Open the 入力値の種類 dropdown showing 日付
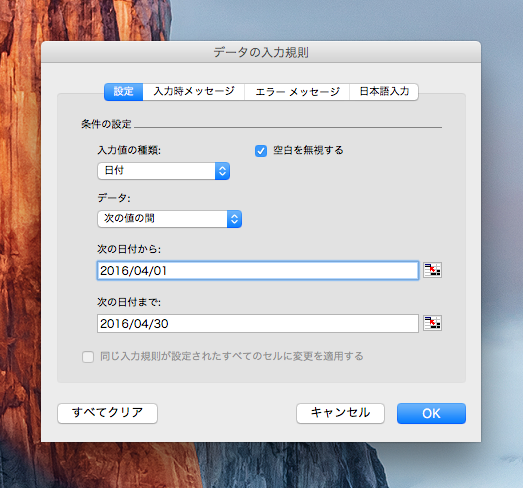 163,171
